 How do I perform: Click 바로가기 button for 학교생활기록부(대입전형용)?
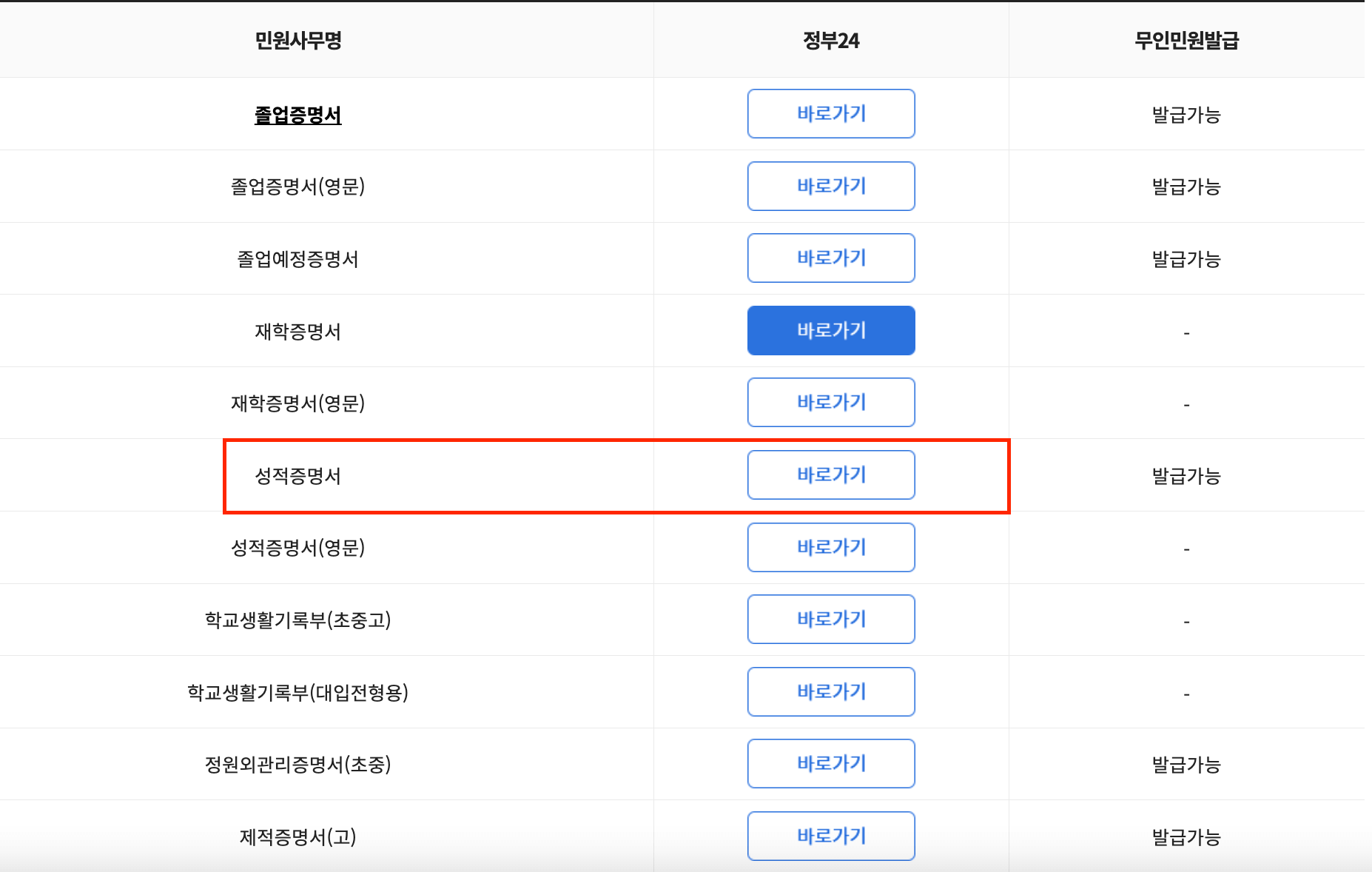click(831, 691)
